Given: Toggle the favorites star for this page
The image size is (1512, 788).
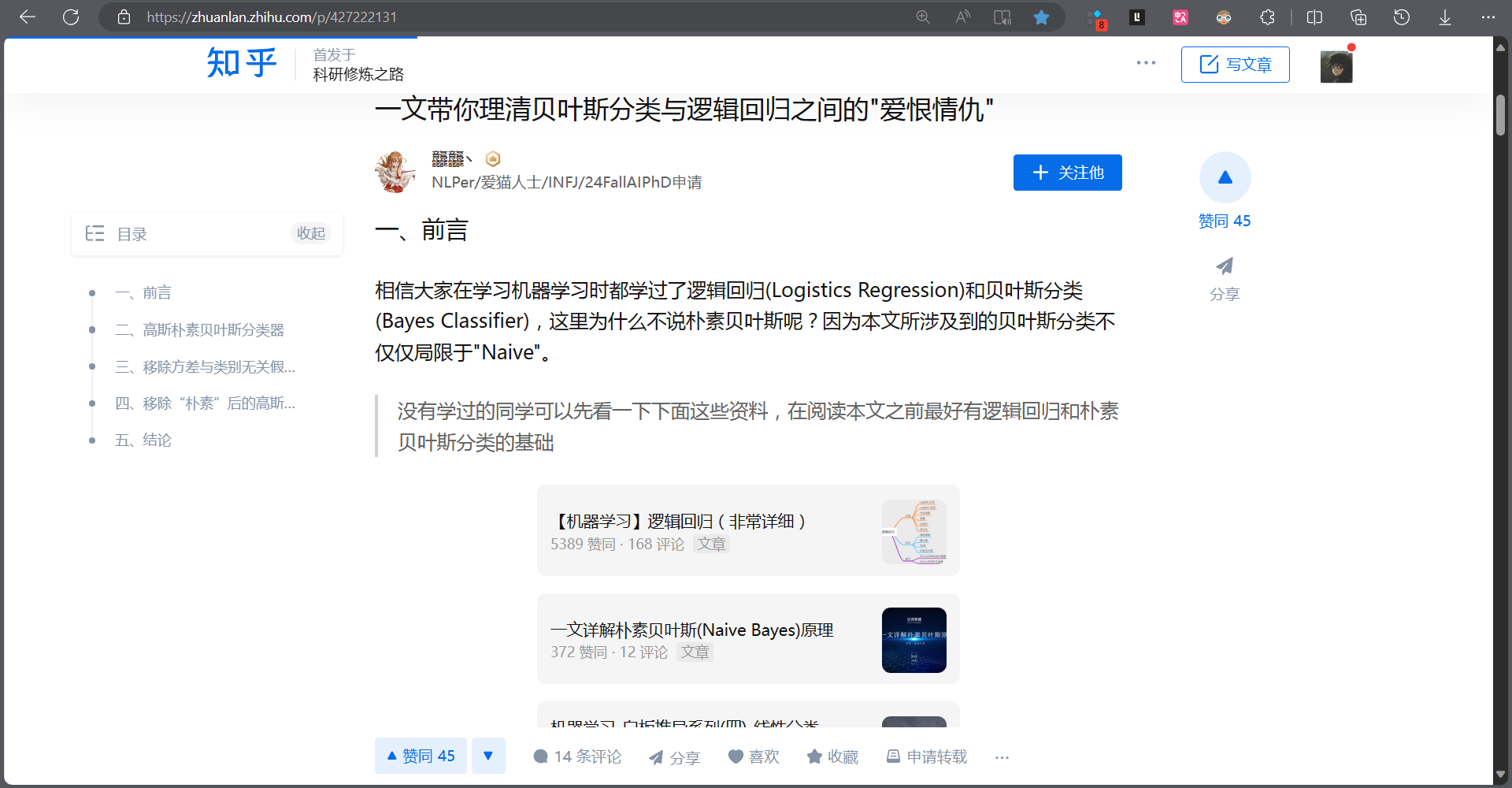Looking at the screenshot, I should tap(1041, 17).
